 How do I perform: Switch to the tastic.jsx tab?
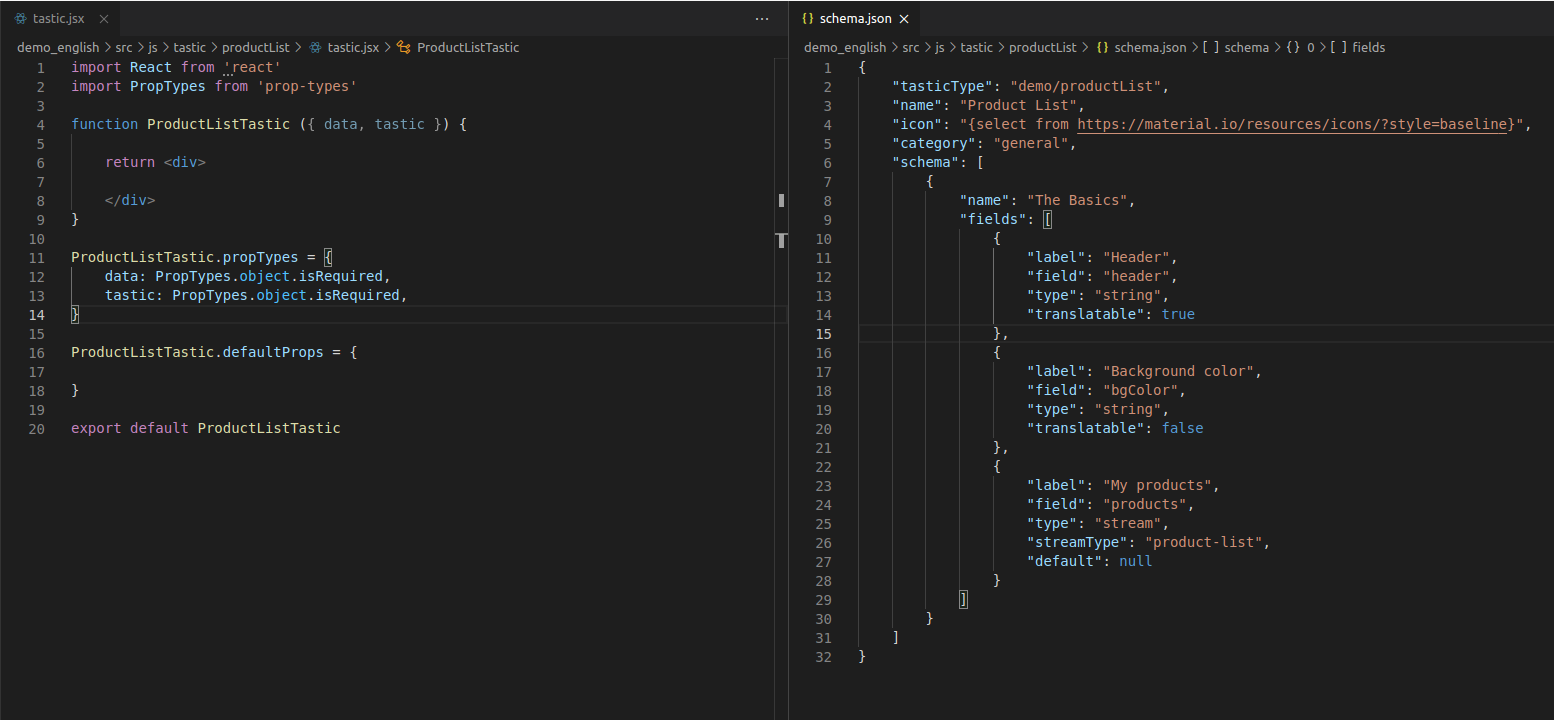pos(60,19)
